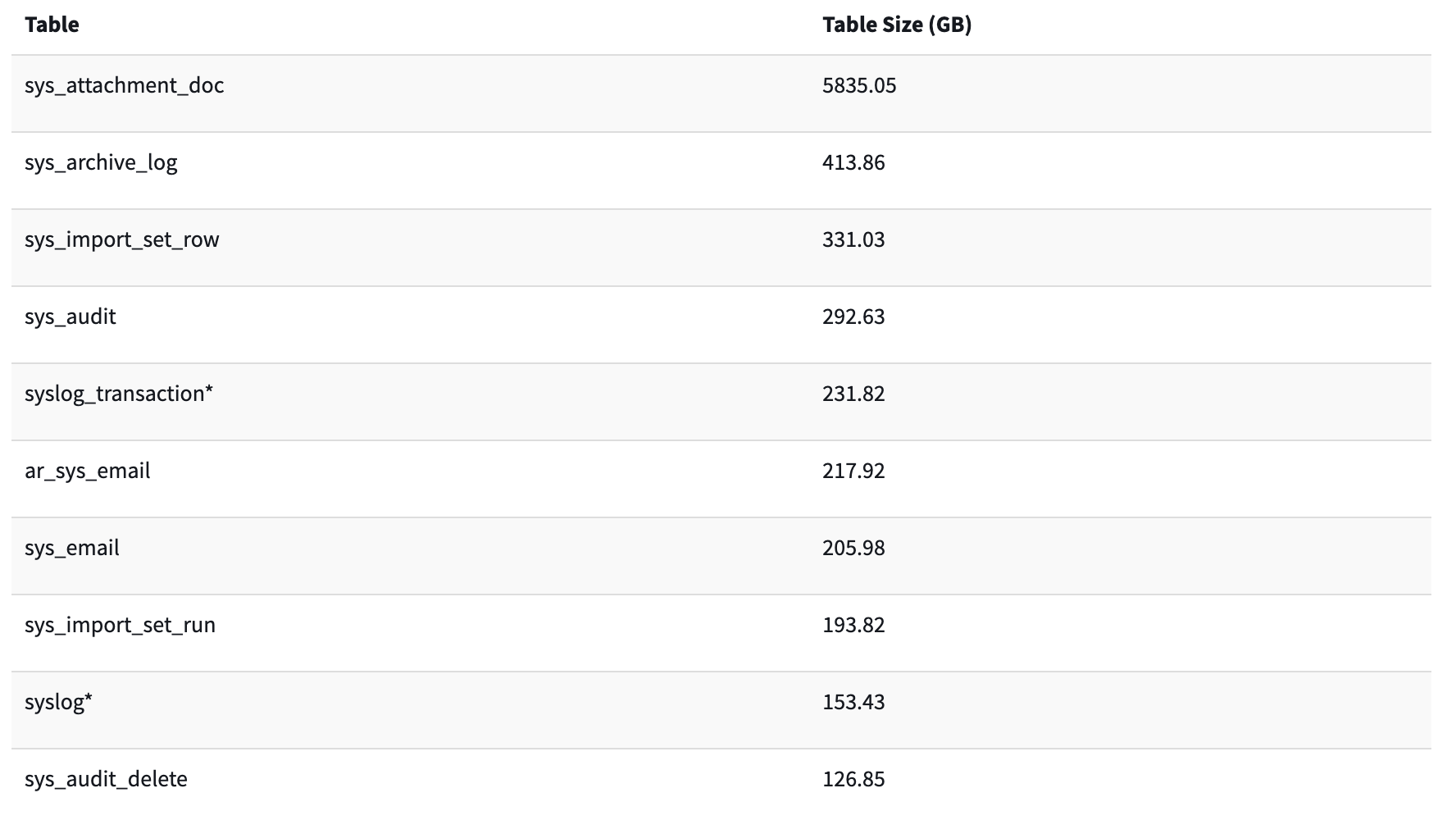Select the 217.92 size value

853,471
